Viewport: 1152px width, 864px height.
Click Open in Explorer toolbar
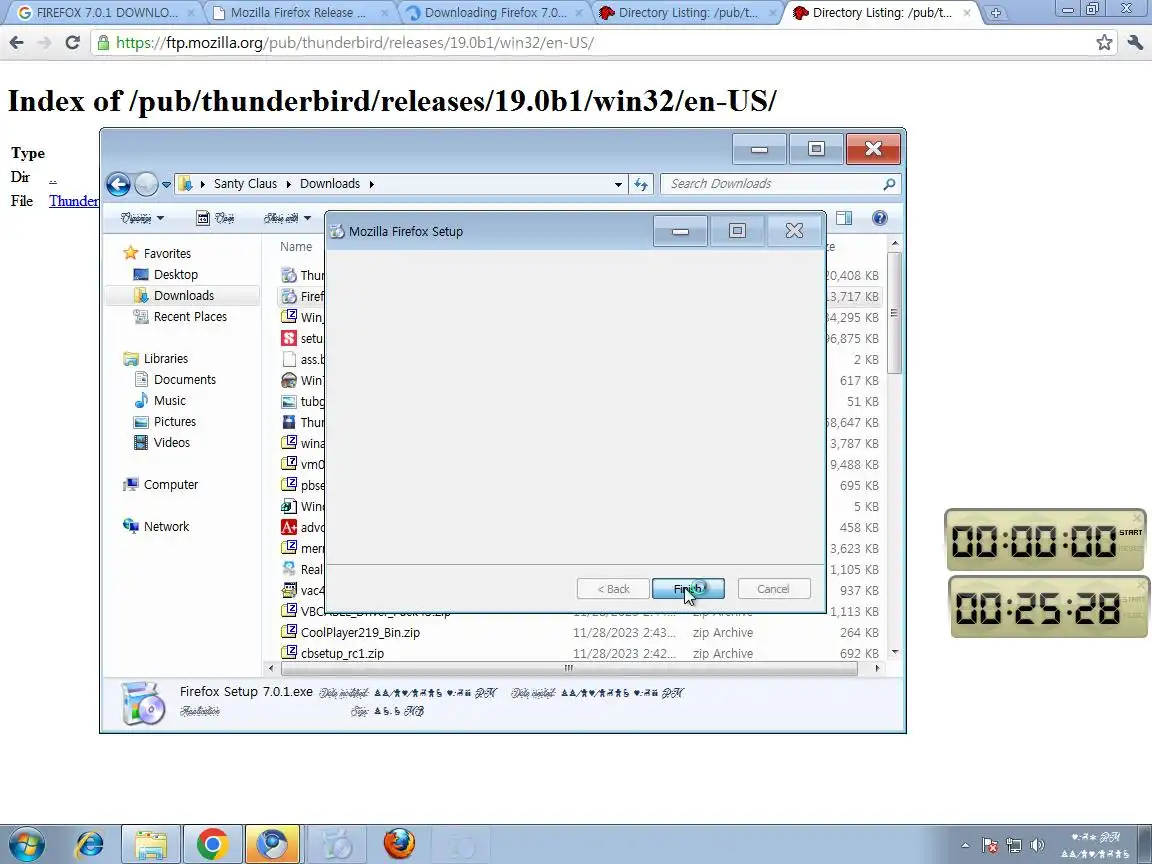[x=215, y=218]
